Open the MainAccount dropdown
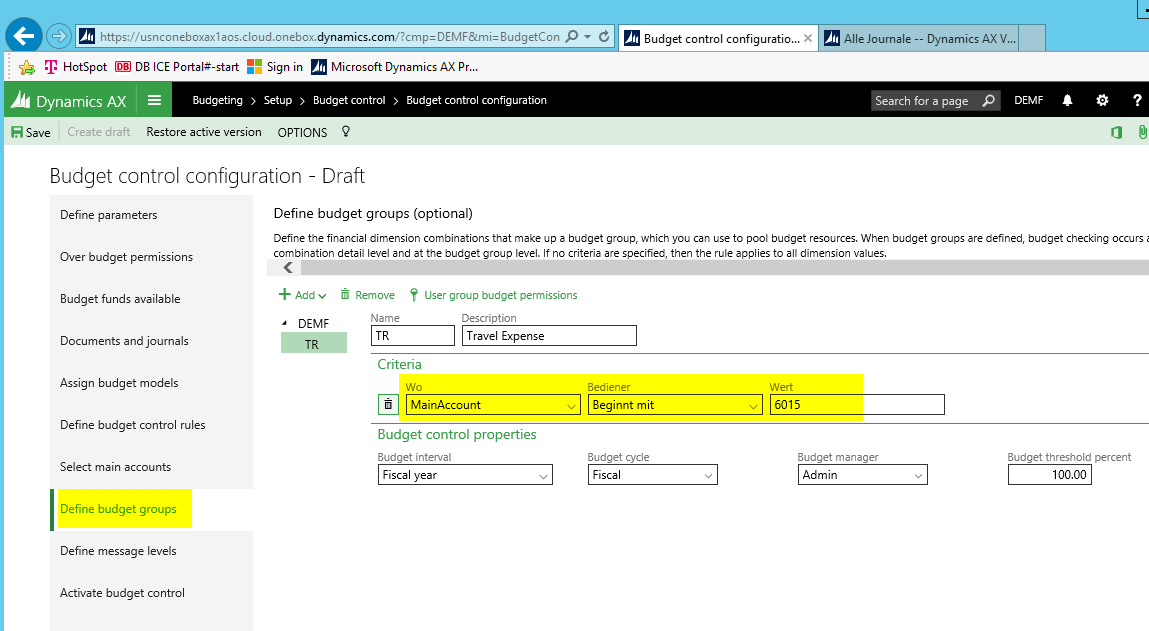Viewport: 1149px width, 631px height. pos(571,405)
